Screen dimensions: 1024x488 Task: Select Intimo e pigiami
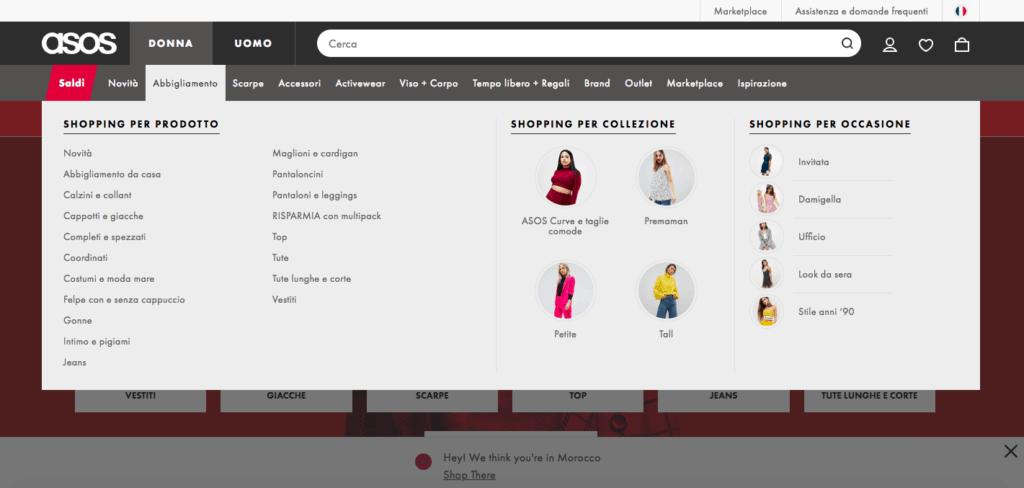click(97, 341)
